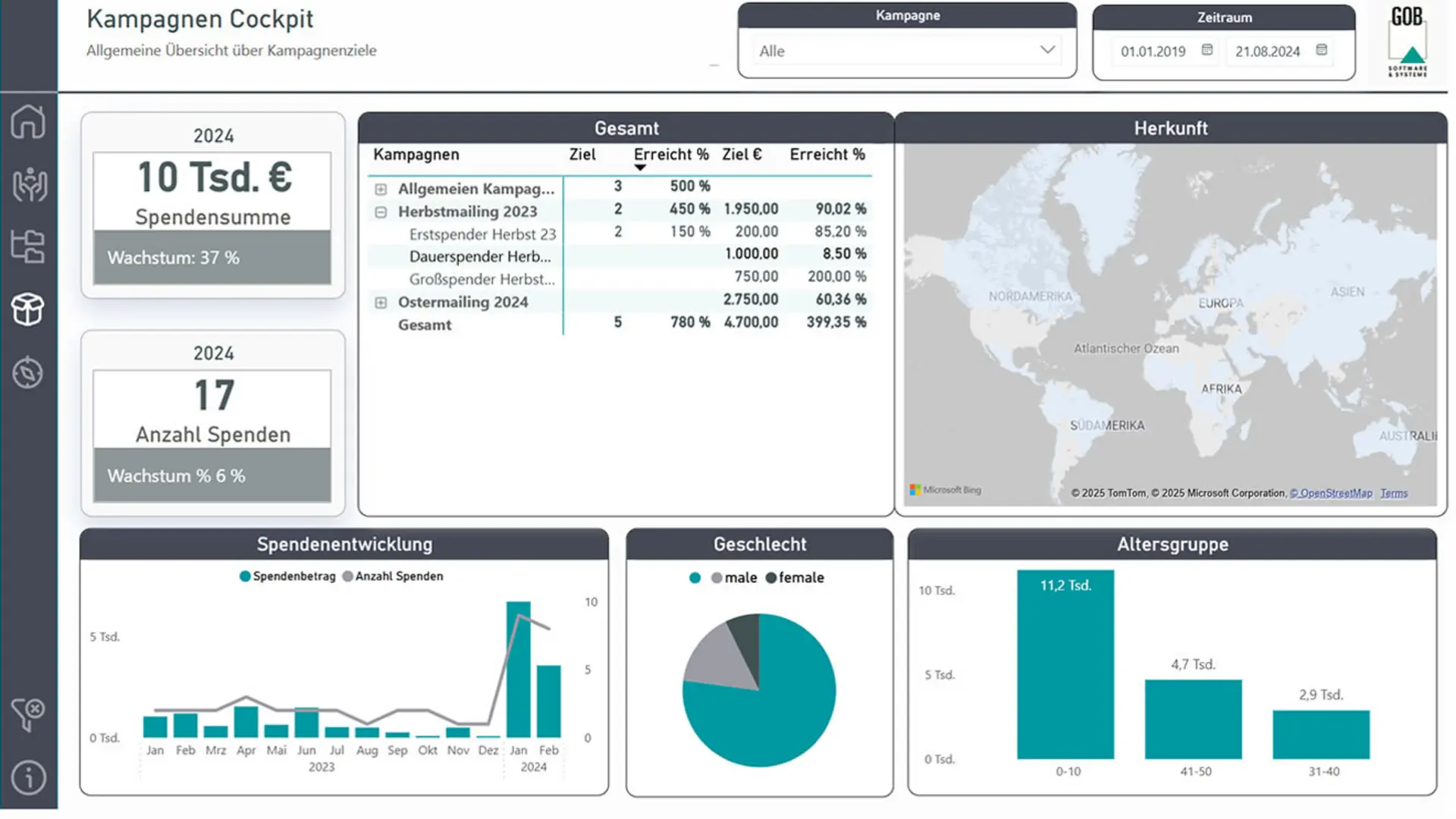
Task: Click the Kampagnen column header
Action: (416, 155)
